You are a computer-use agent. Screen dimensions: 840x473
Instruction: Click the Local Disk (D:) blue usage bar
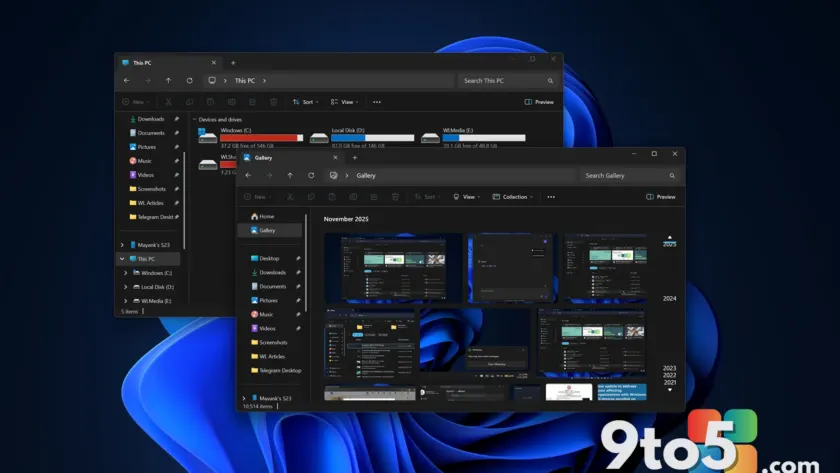point(373,138)
